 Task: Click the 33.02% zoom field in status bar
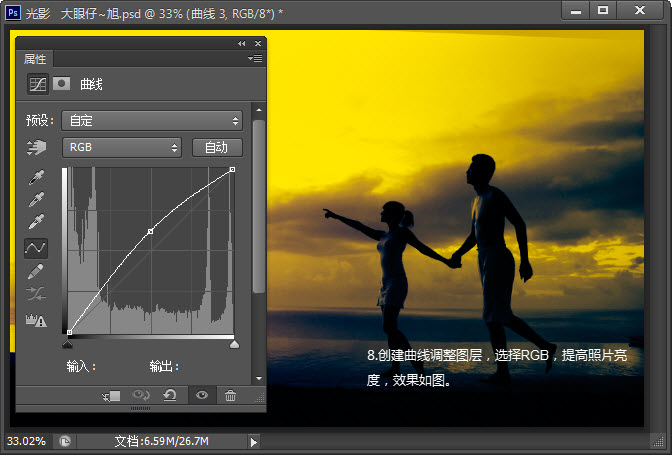[x=27, y=441]
